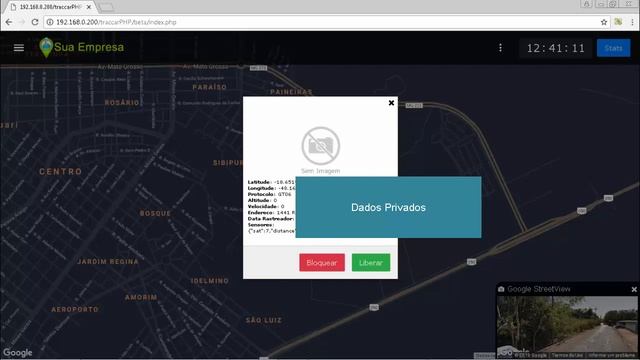Screen dimensions: 640x360
Task: Close the 192.168.0.200 browser tab
Action: [89, 7]
